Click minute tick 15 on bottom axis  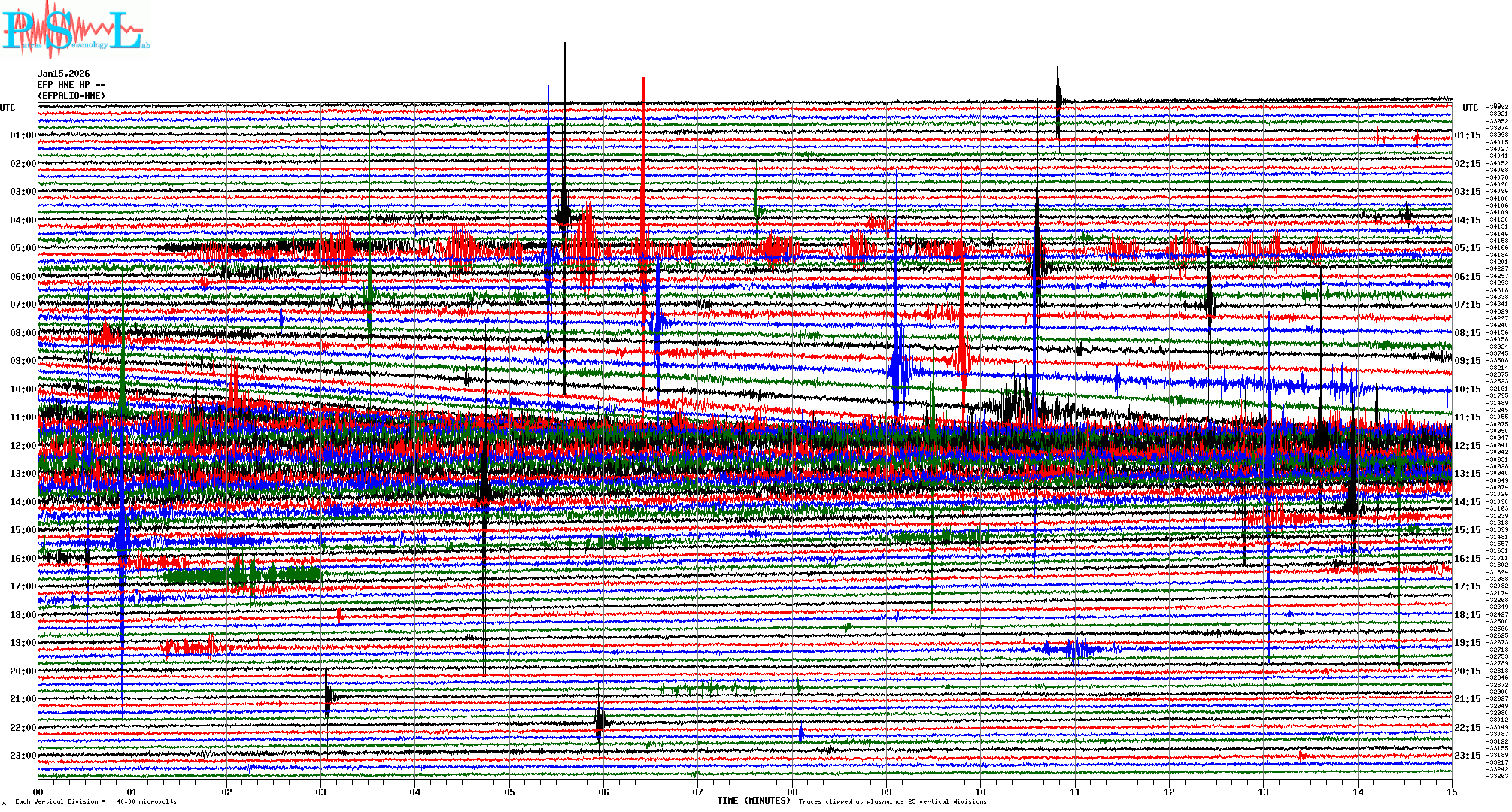(1451, 792)
